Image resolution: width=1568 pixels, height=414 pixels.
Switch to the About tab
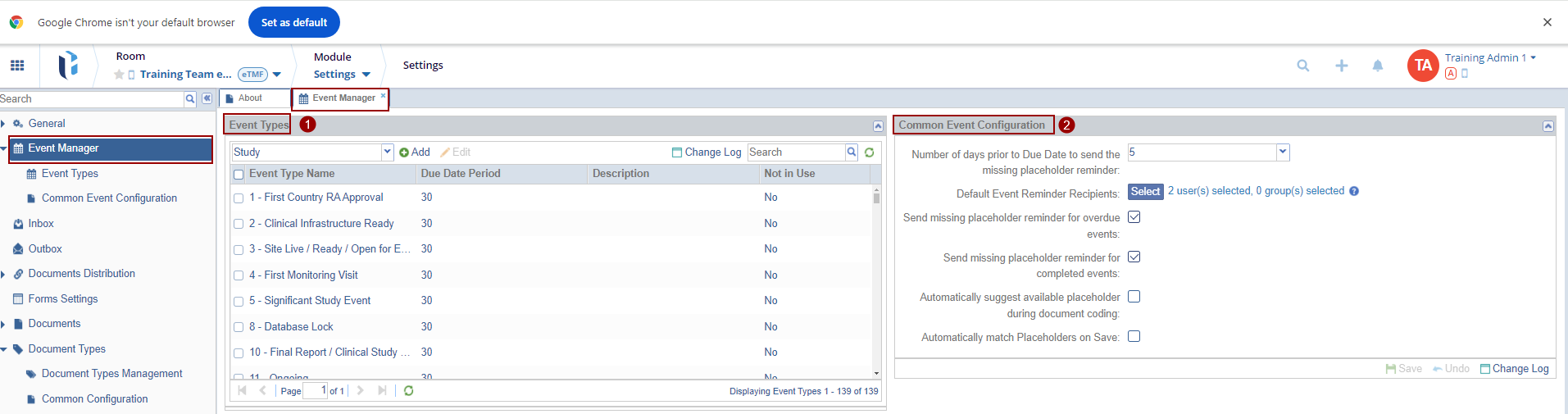tap(250, 98)
